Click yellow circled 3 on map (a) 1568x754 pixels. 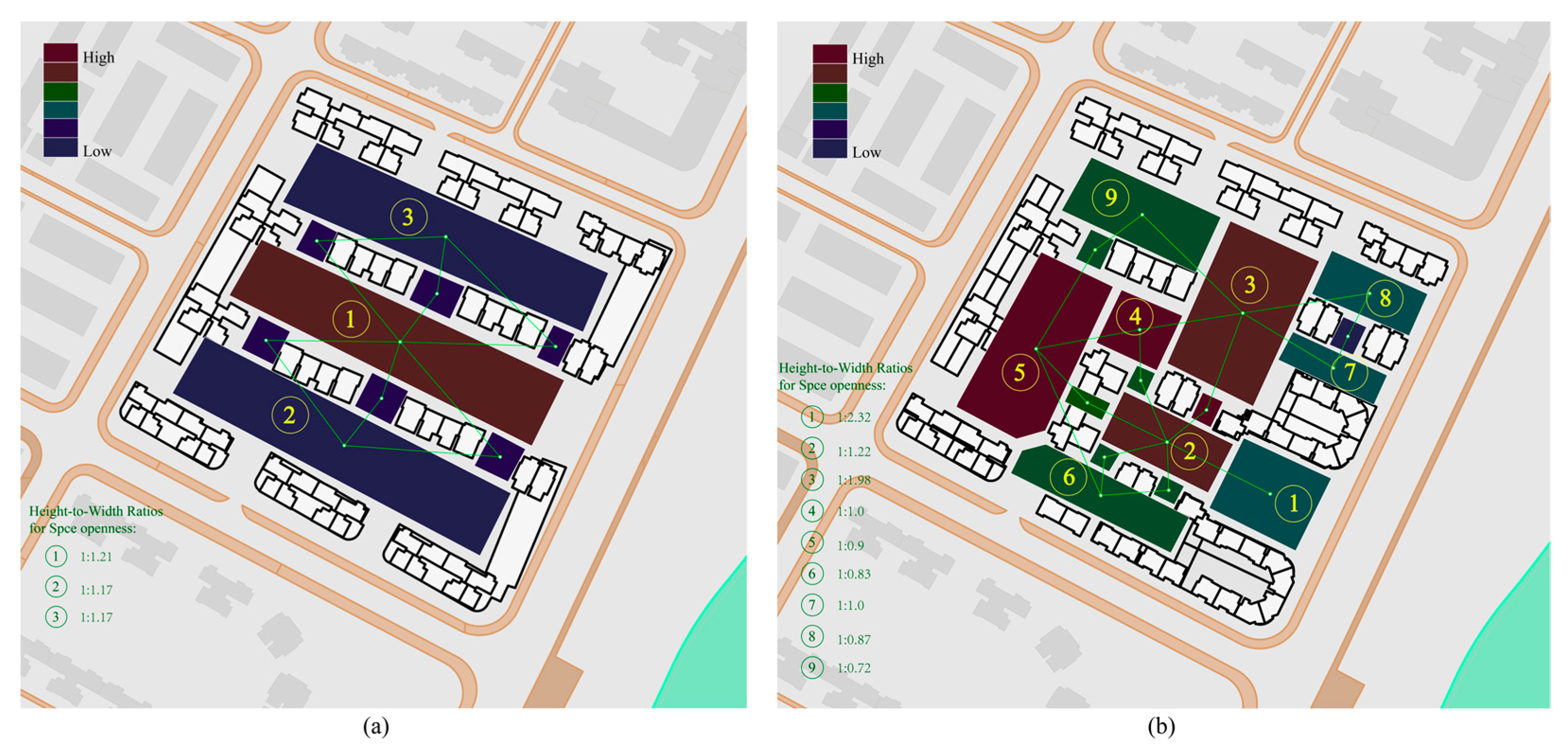click(x=409, y=217)
